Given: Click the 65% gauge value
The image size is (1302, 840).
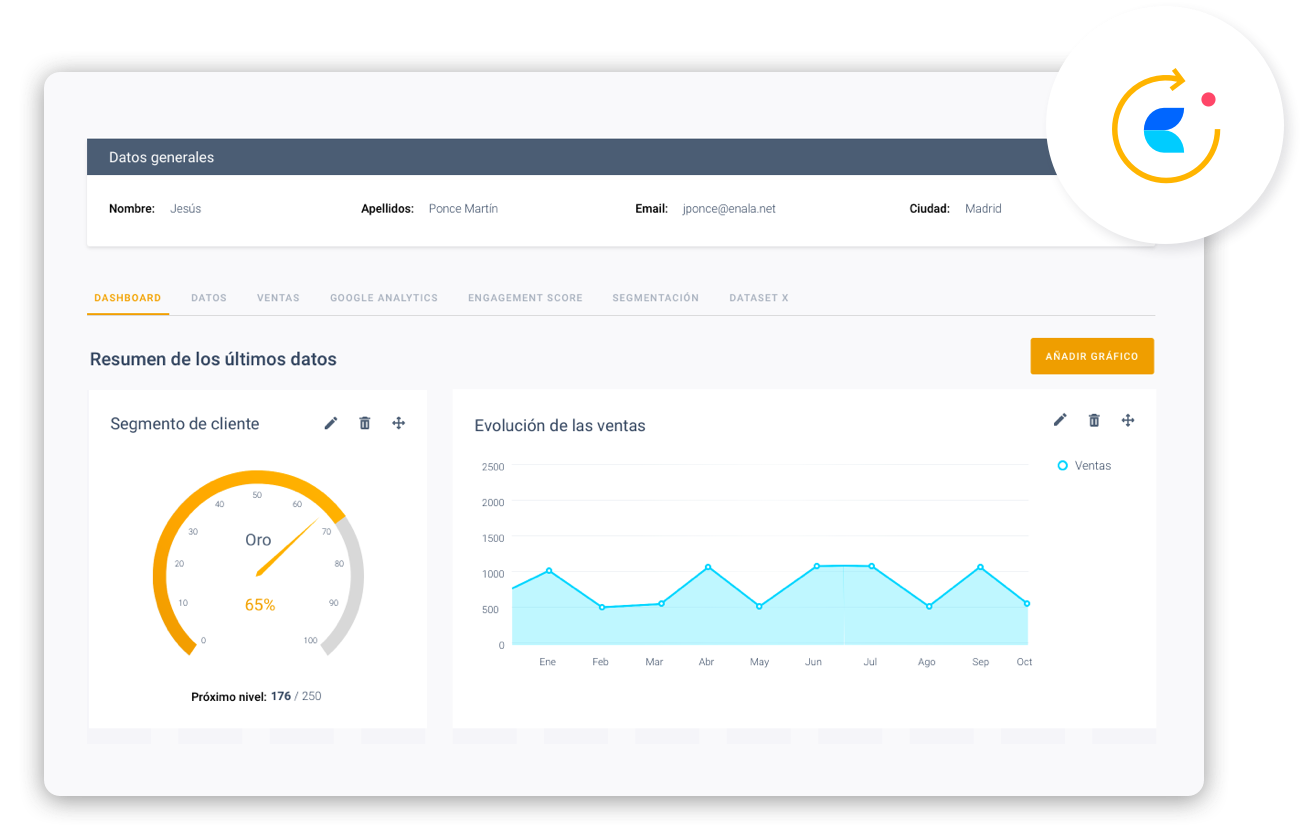Looking at the screenshot, I should [x=260, y=605].
